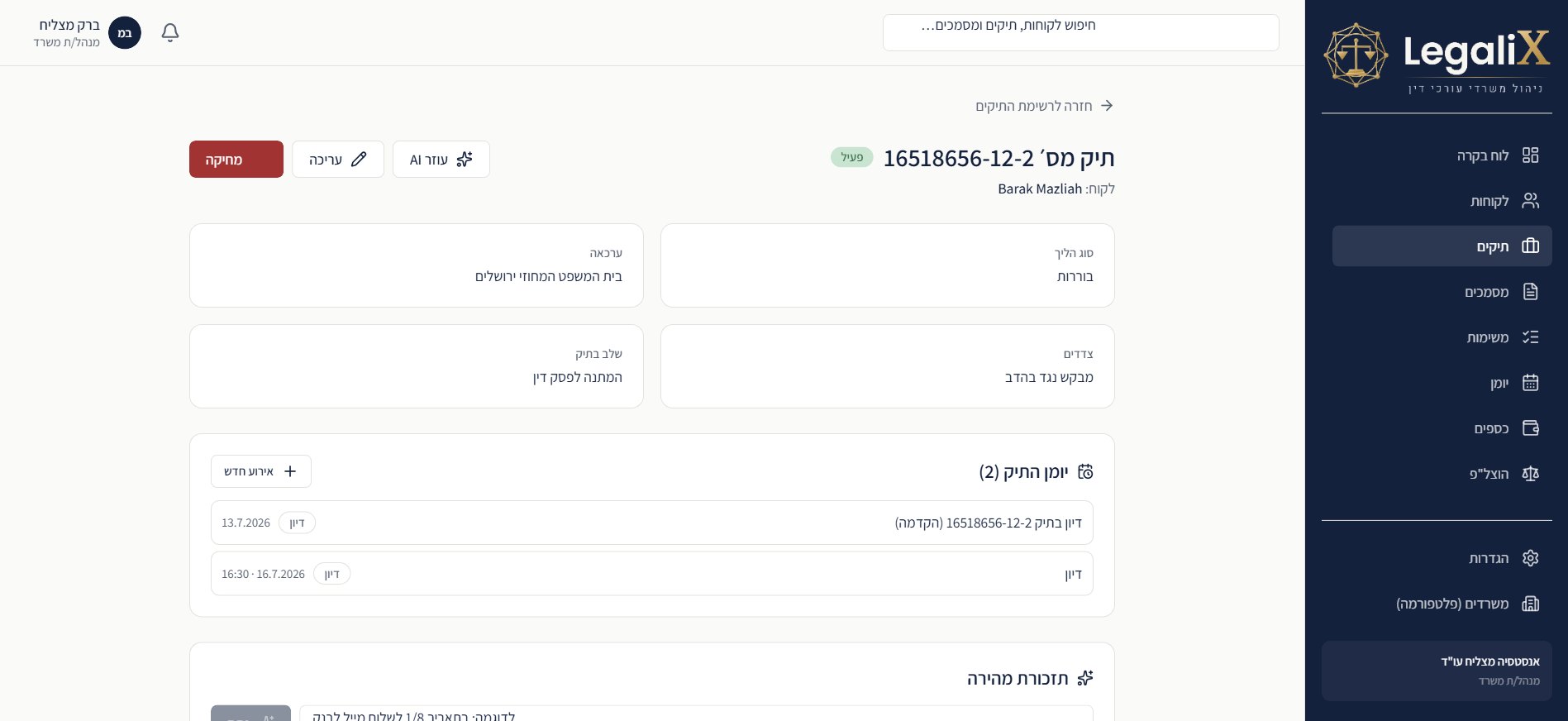Add new event with אירוע חדש
This screenshot has width=1568, height=721.
click(x=261, y=471)
